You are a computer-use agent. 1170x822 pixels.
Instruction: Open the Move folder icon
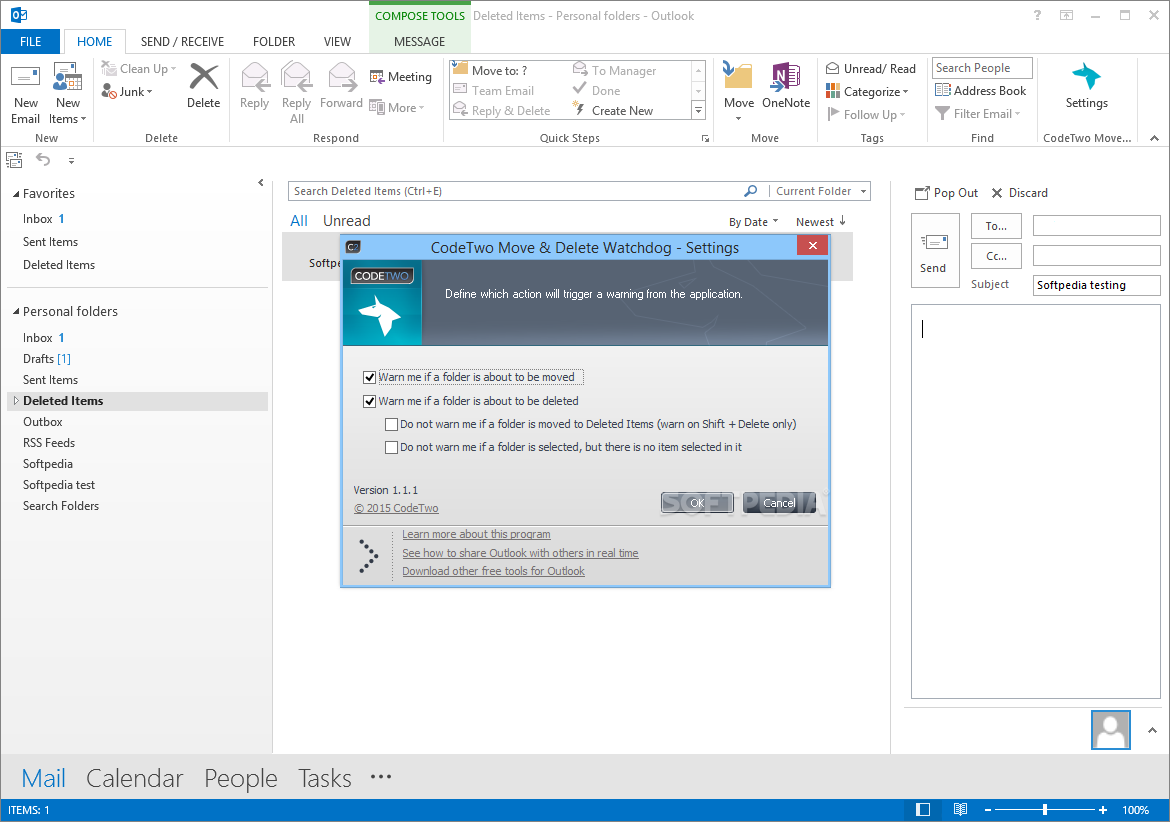[x=738, y=76]
